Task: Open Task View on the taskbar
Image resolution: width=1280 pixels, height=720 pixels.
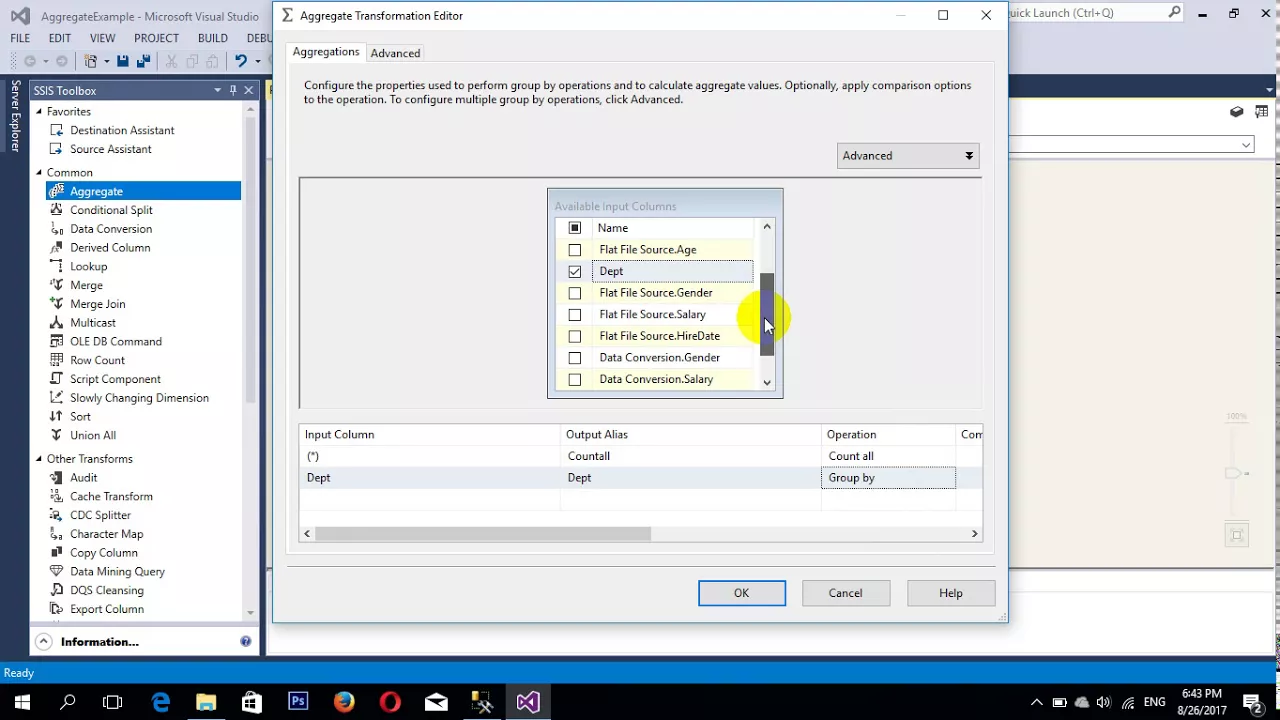Action: [113, 702]
